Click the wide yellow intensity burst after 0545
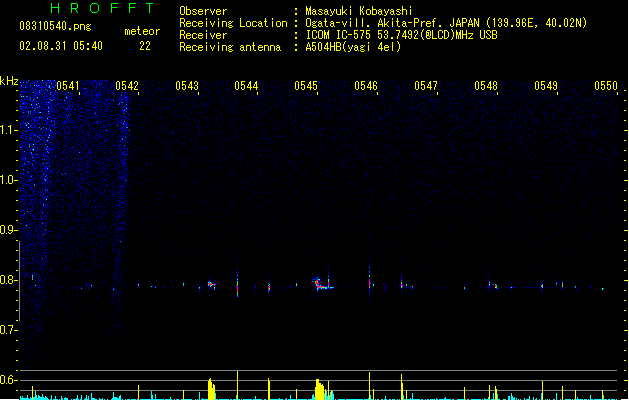629x400 pixels. [x=320, y=389]
